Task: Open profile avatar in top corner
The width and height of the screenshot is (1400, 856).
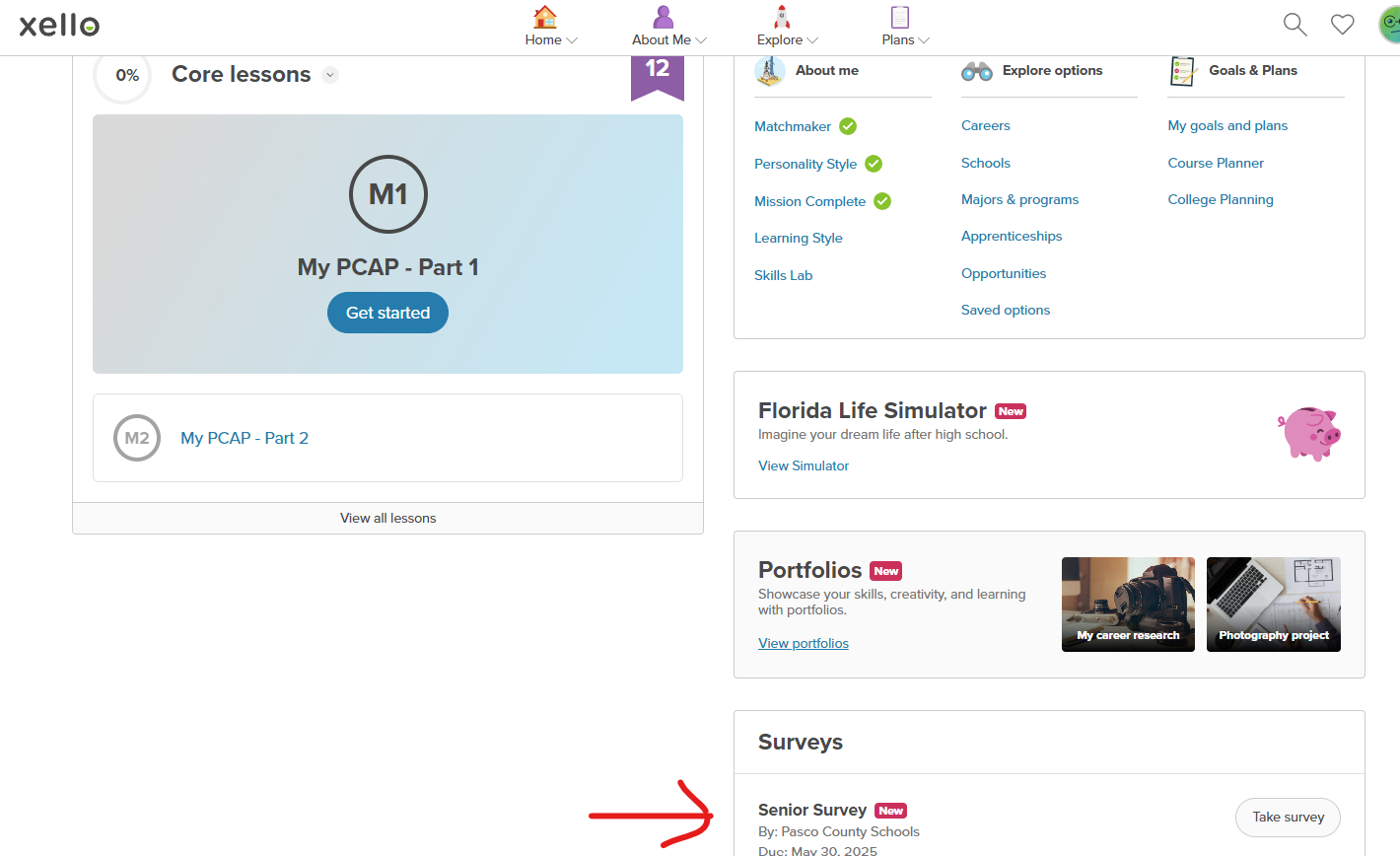Action: (1389, 25)
